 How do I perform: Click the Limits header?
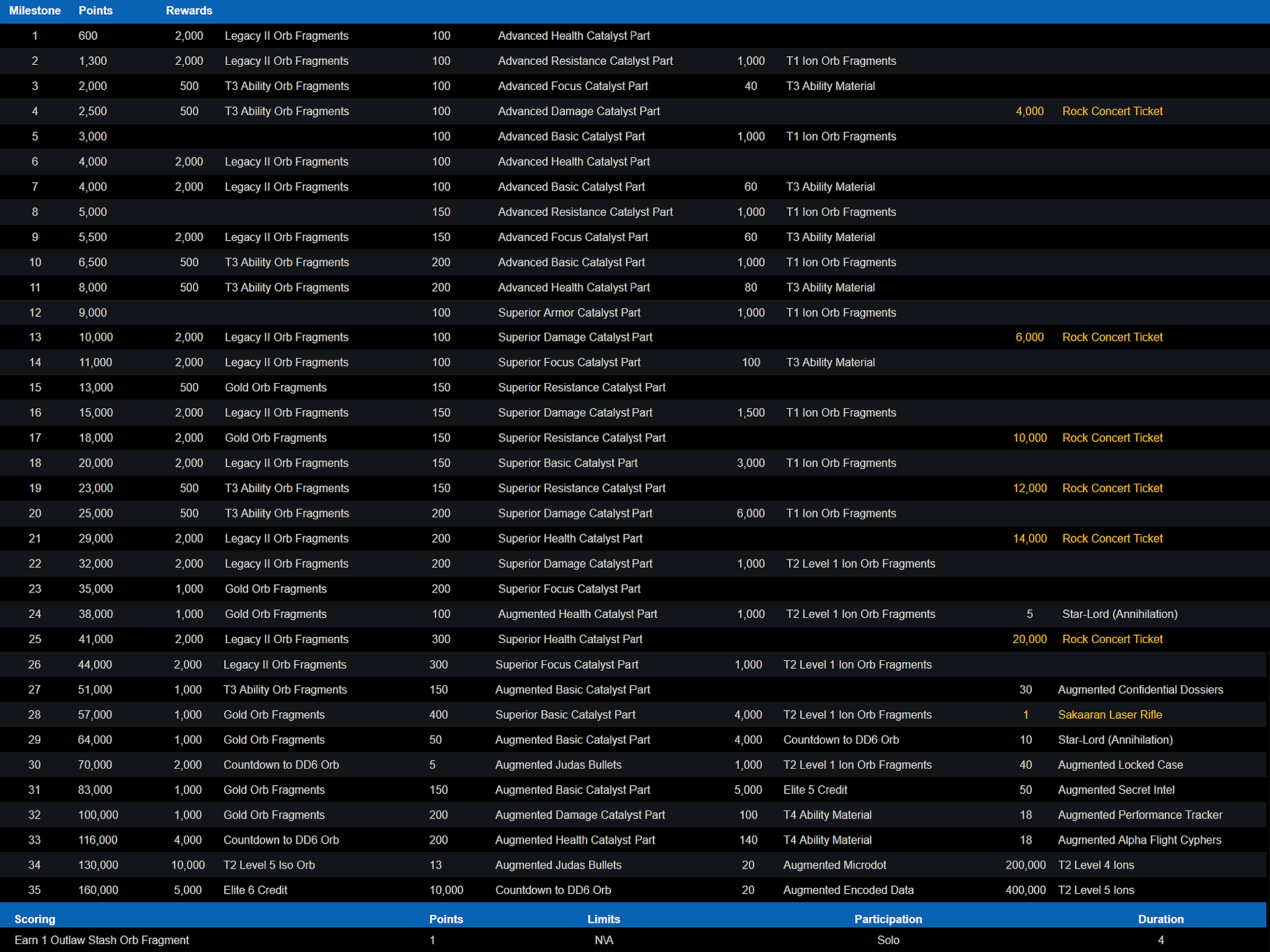(603, 919)
